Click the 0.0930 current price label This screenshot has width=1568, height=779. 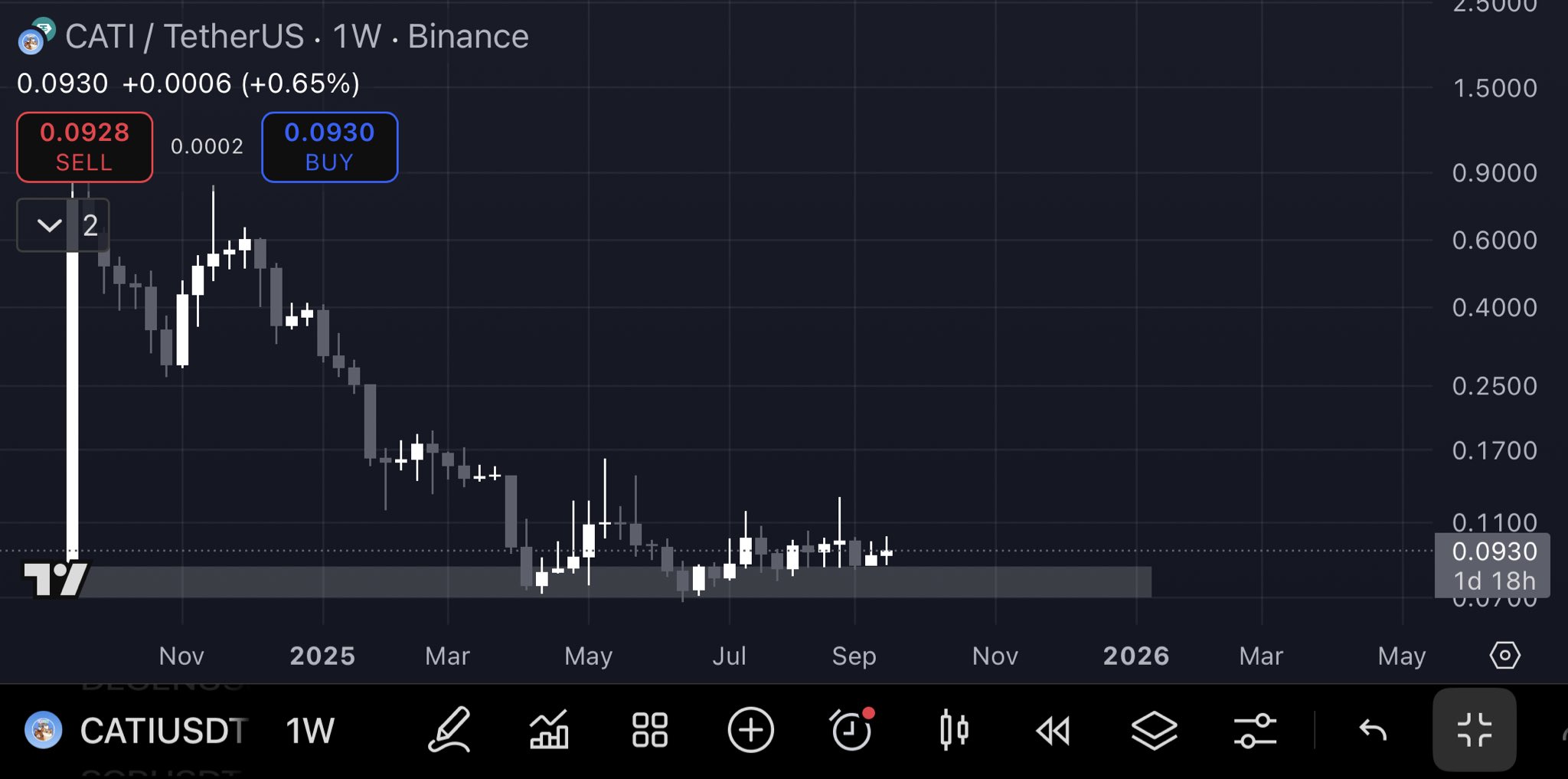tap(1494, 552)
